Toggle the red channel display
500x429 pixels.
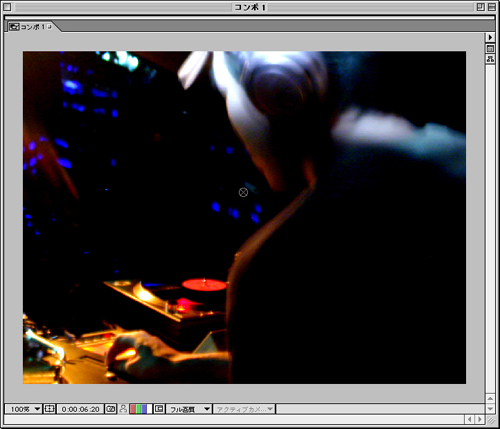tap(132, 409)
